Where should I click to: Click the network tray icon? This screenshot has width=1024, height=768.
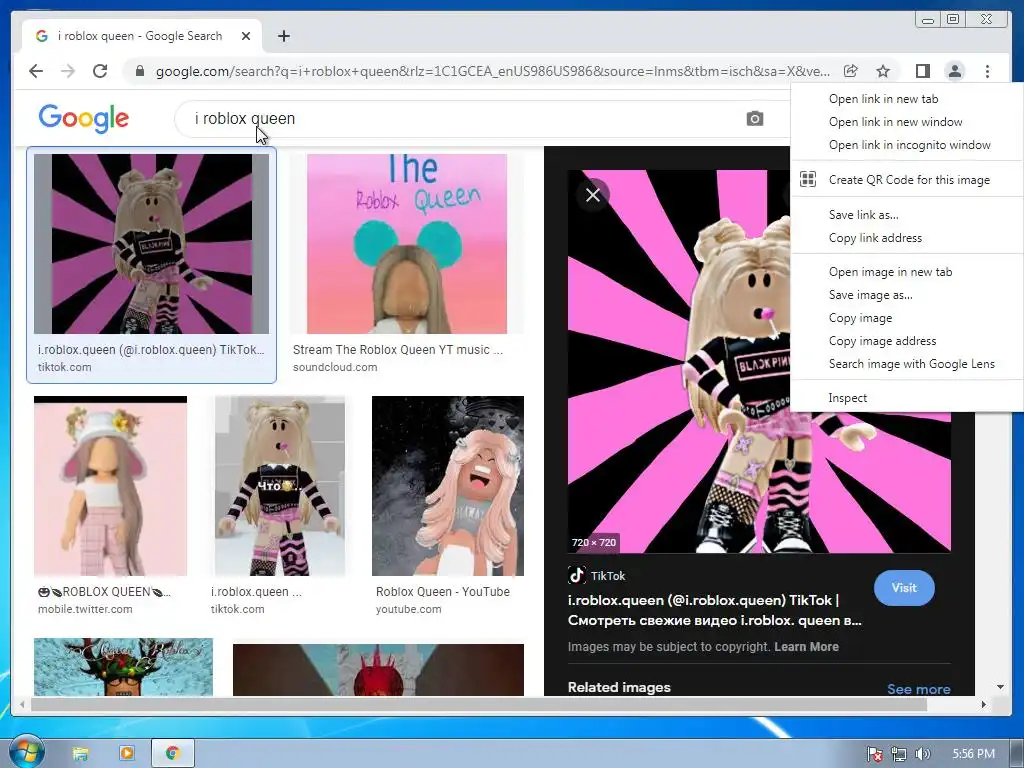point(899,754)
